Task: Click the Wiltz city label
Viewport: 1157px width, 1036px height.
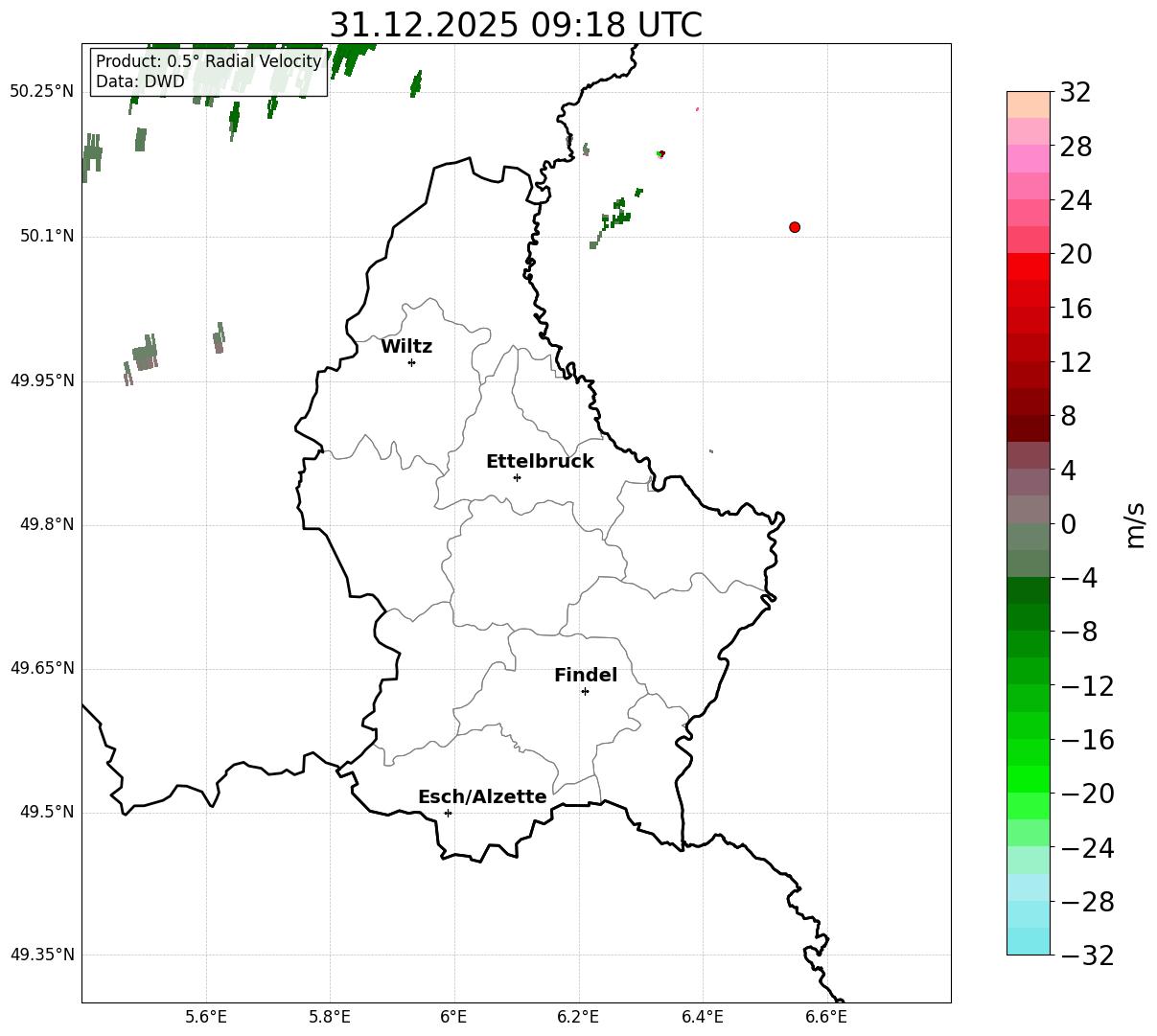Action: pos(406,347)
